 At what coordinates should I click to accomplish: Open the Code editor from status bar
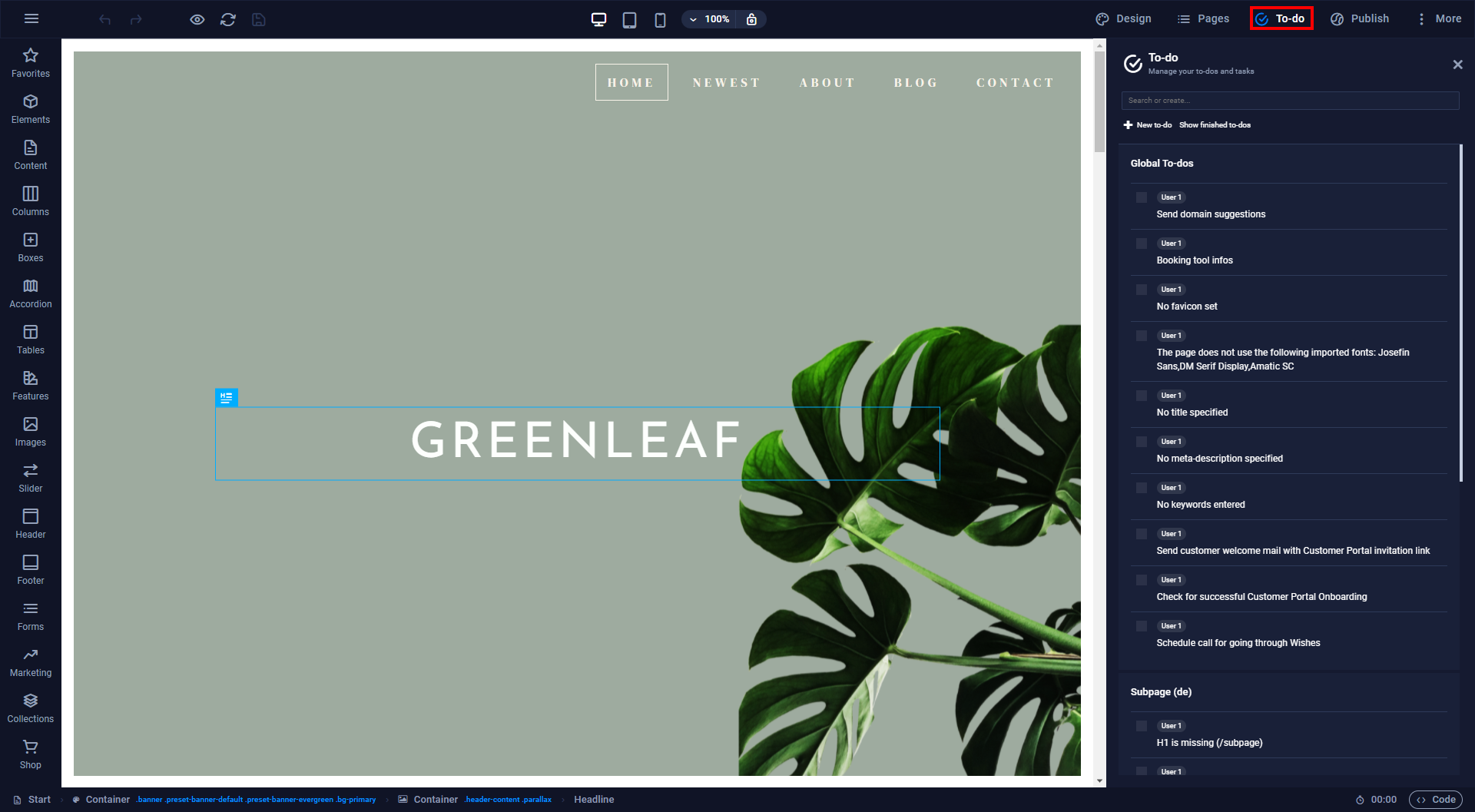coord(1436,800)
